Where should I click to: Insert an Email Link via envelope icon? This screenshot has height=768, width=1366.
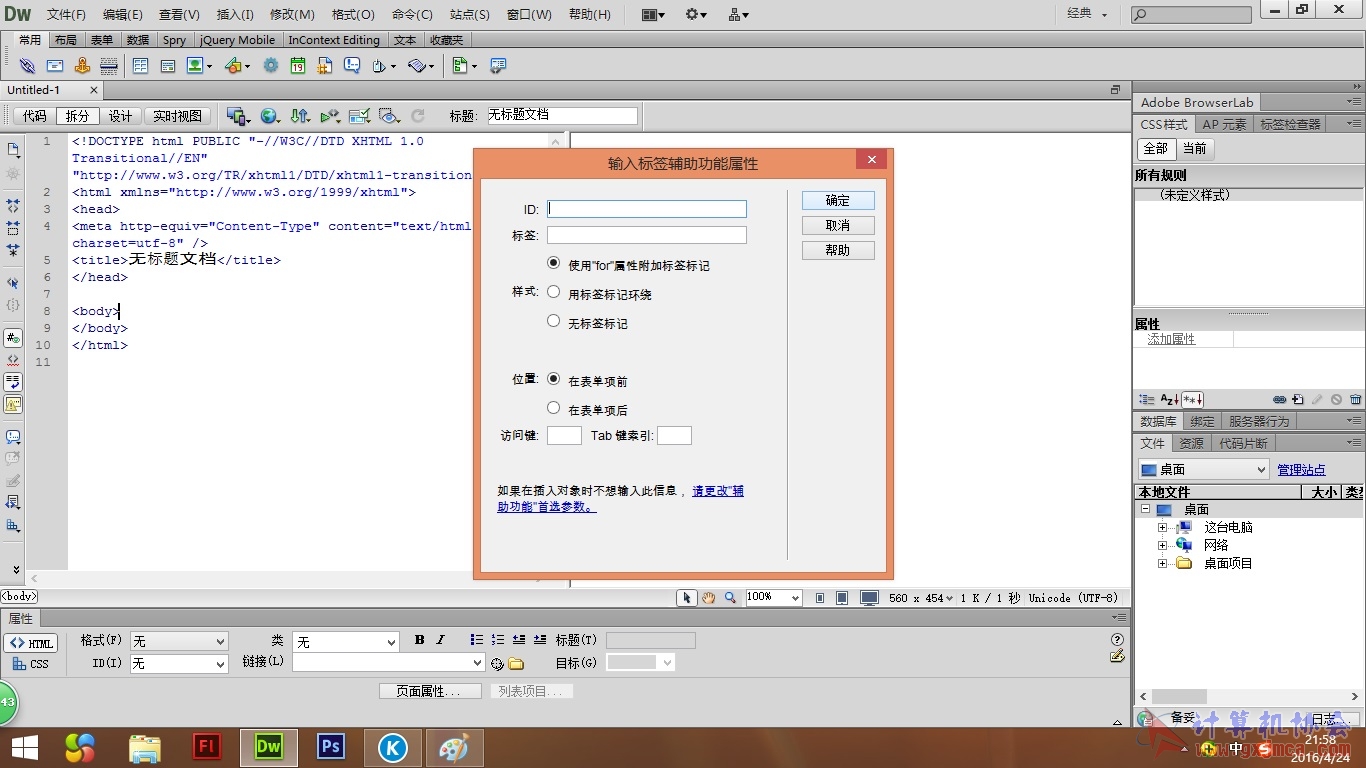55,66
